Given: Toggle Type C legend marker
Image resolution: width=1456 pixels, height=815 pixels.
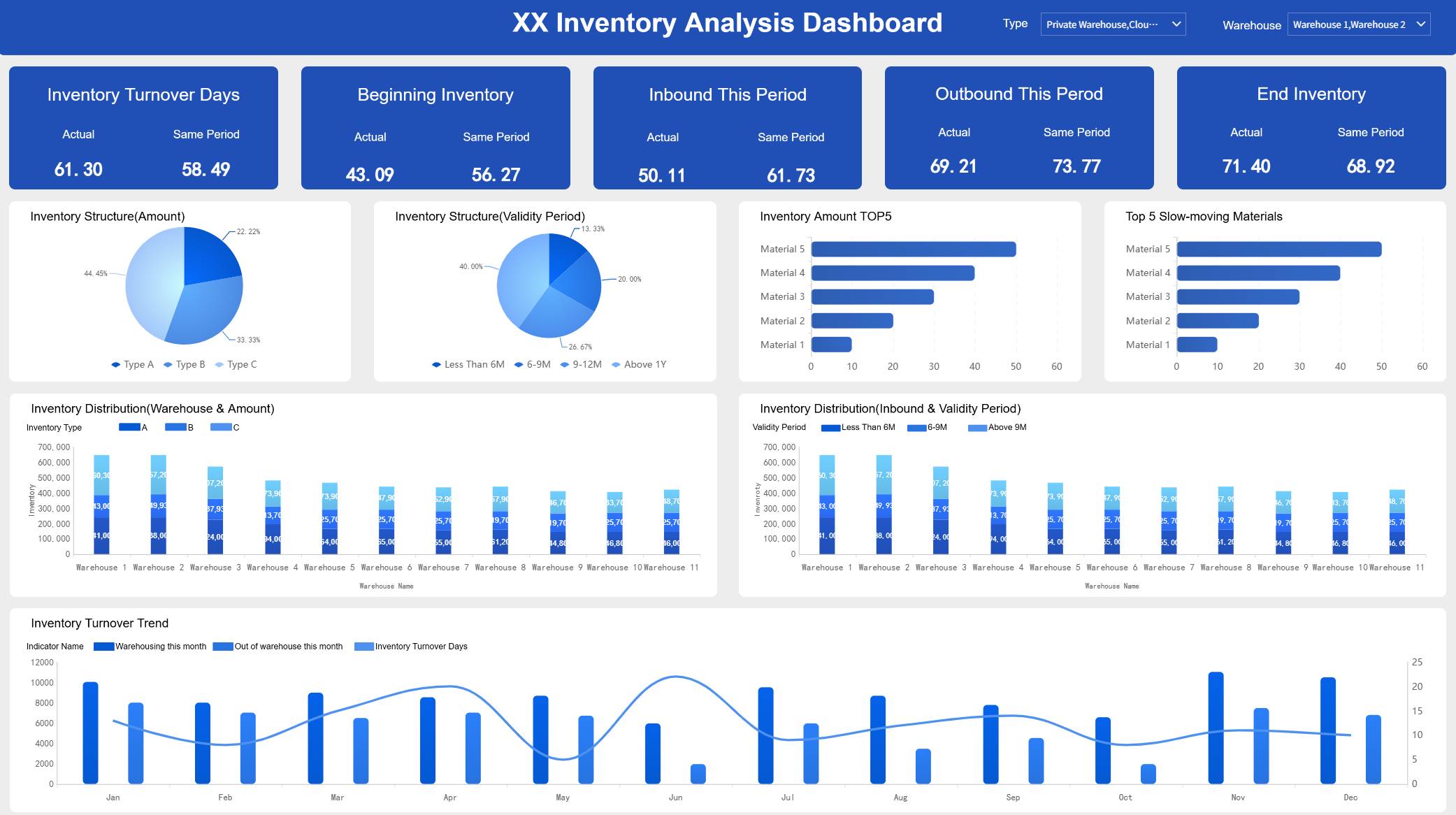Looking at the screenshot, I should [x=219, y=364].
